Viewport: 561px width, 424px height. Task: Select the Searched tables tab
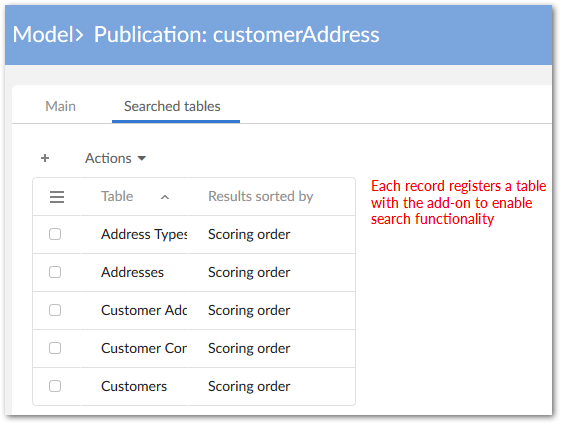pos(172,106)
